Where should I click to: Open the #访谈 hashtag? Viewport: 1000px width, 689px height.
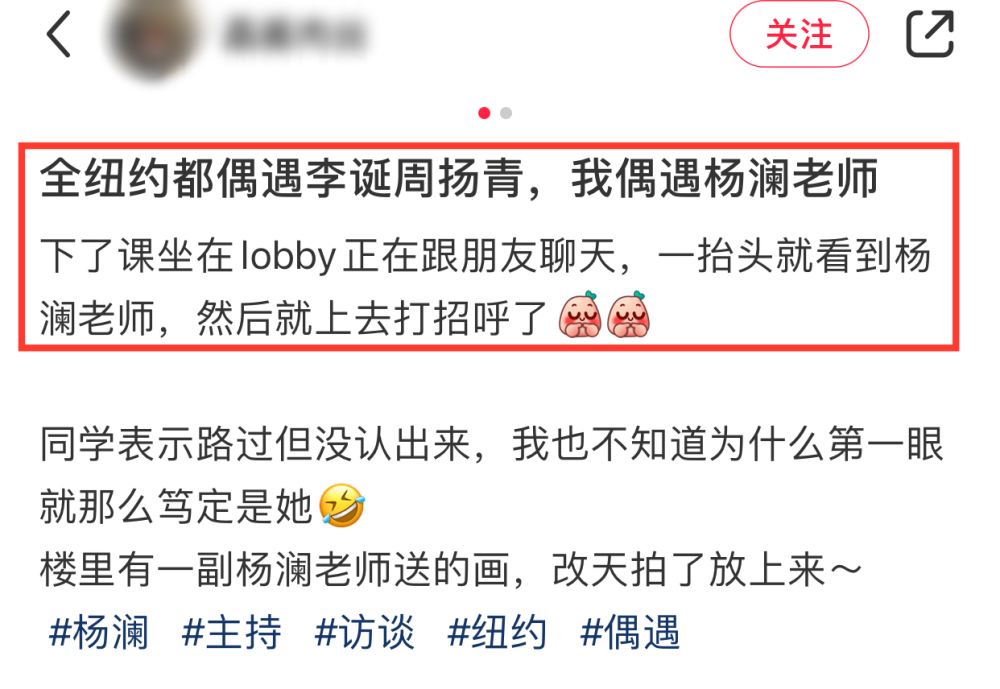tap(364, 633)
